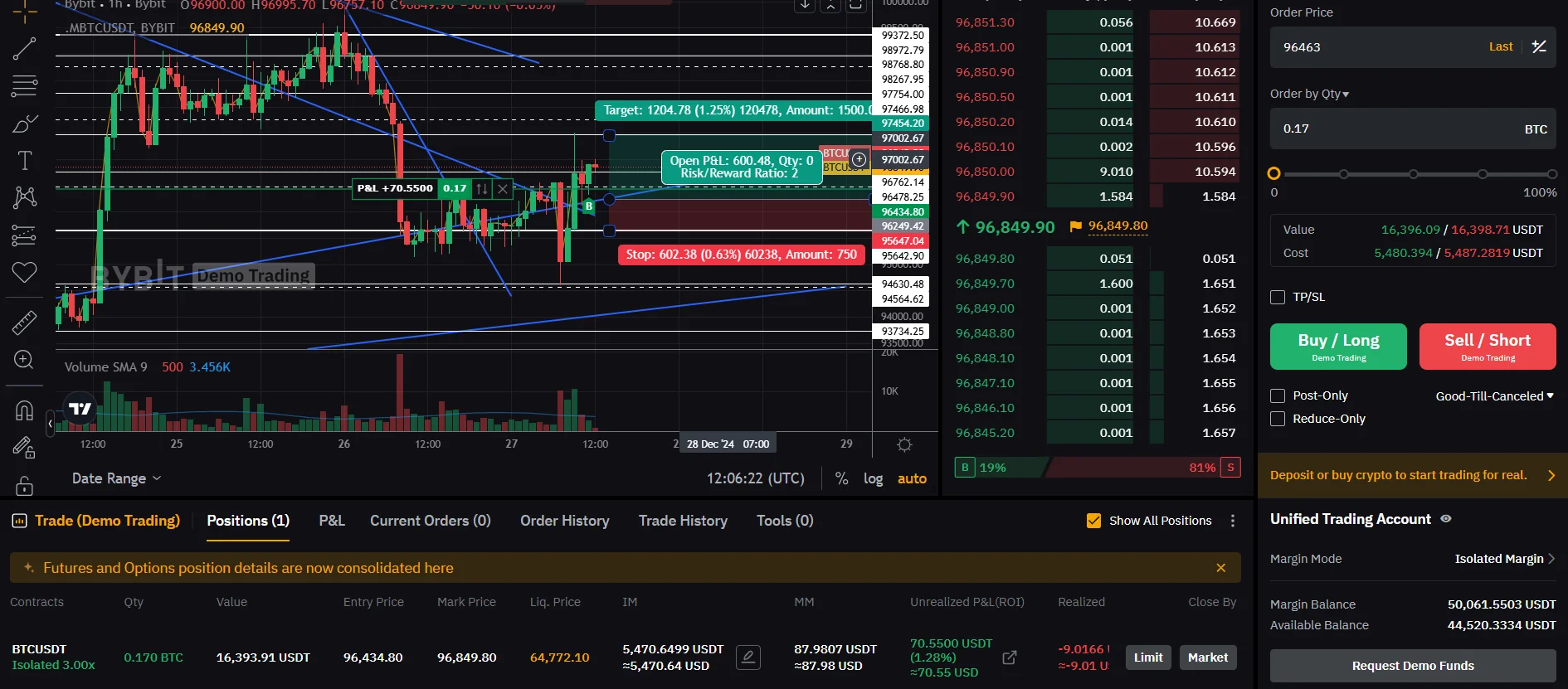Select the Positions (1) tab
The height and width of the screenshot is (689, 1568).
(x=248, y=521)
